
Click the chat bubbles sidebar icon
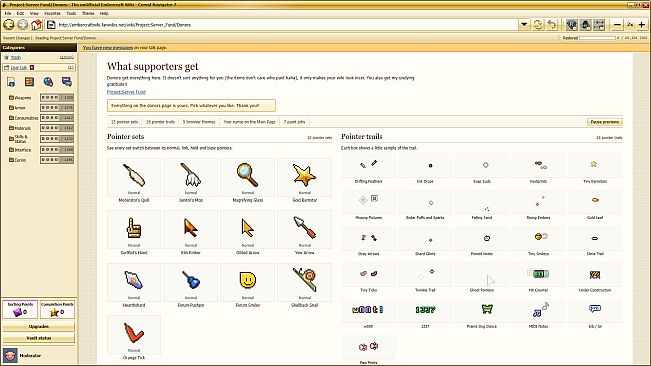[x=66, y=82]
